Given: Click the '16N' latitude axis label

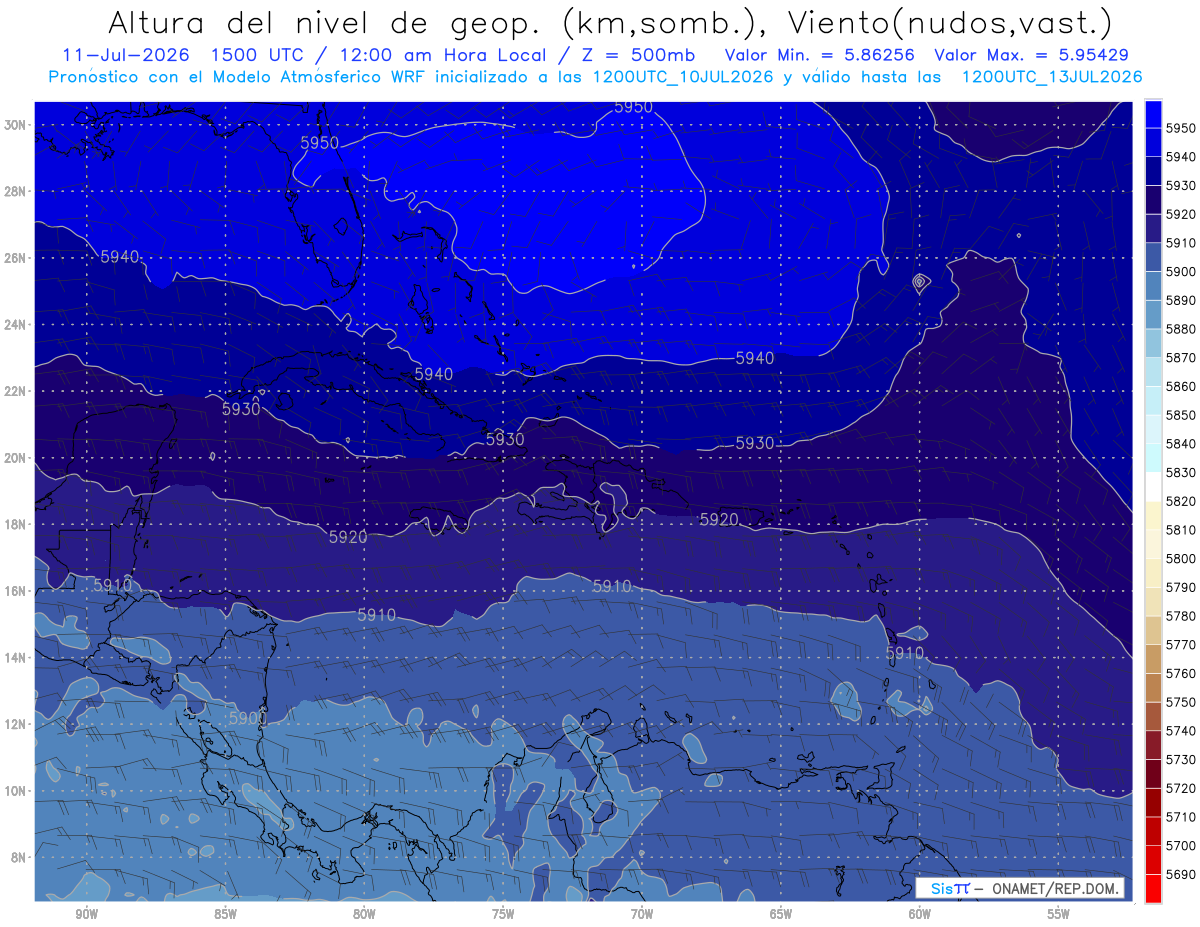Looking at the screenshot, I should (x=17, y=591).
